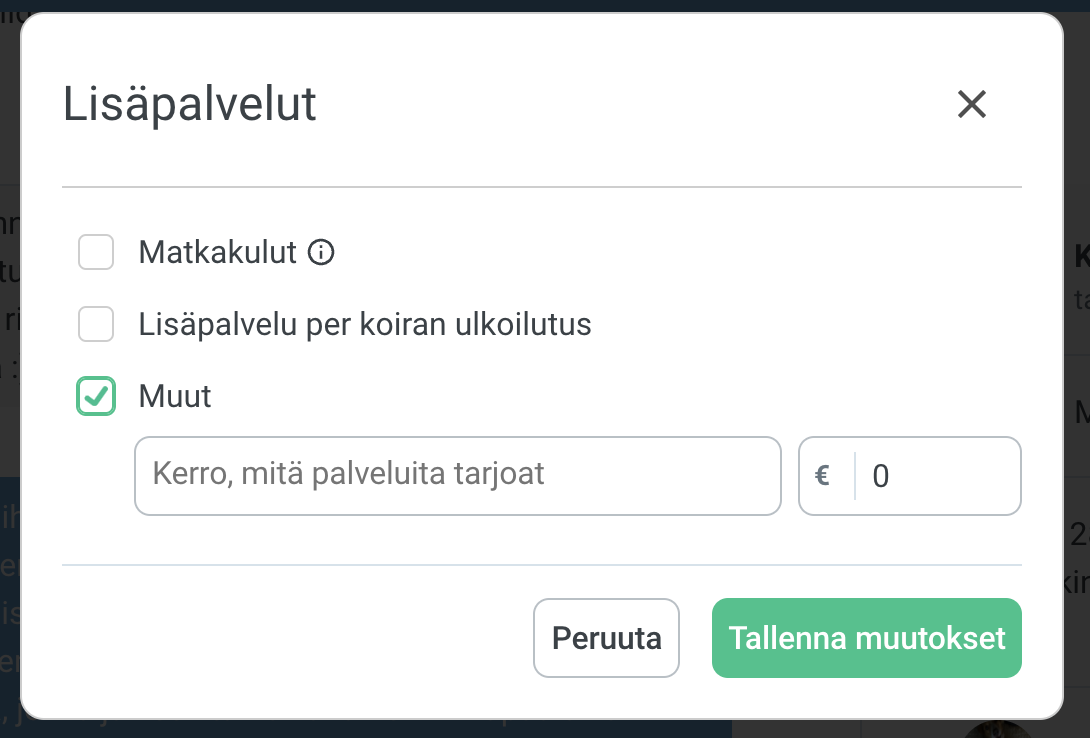Click the green checkmark inside Muut box
This screenshot has height=738, width=1090.
pyautogui.click(x=96, y=396)
